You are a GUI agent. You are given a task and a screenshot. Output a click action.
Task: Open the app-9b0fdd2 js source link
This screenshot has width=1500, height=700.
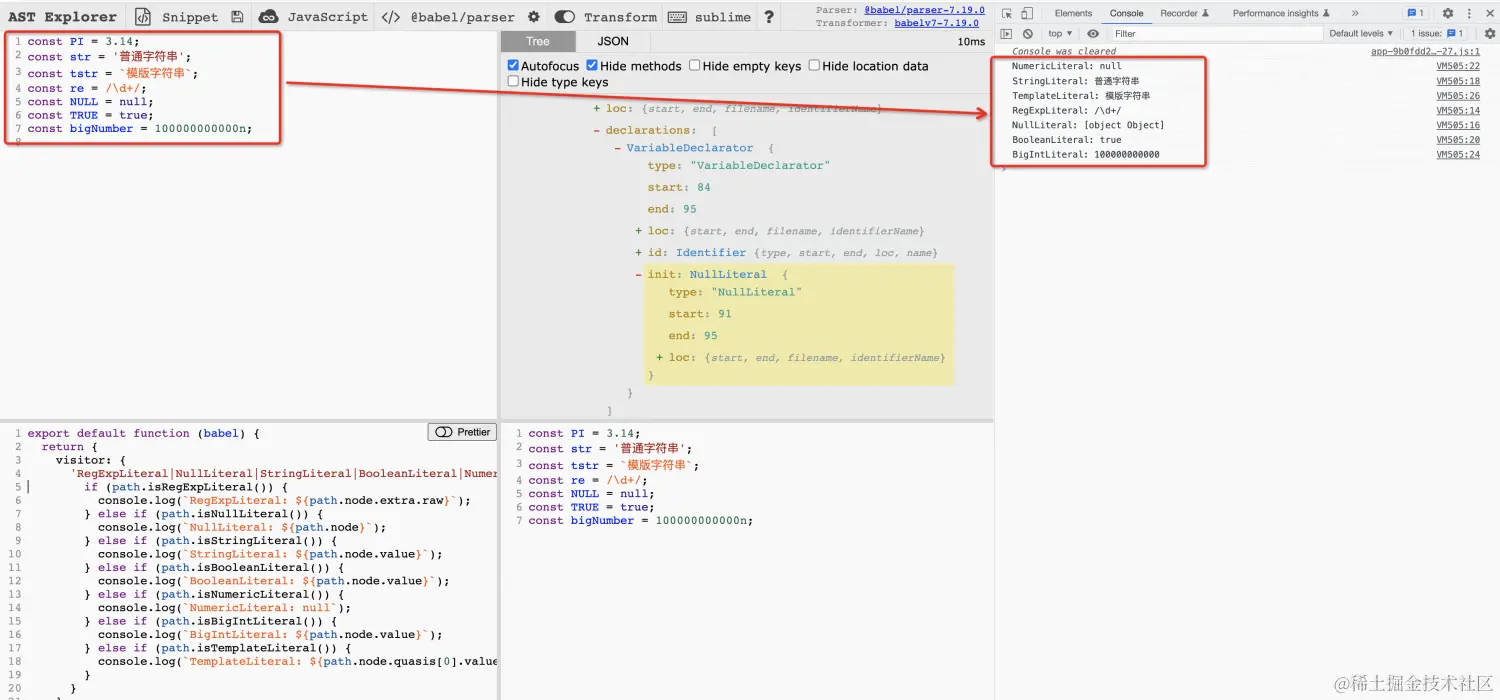click(x=1425, y=51)
